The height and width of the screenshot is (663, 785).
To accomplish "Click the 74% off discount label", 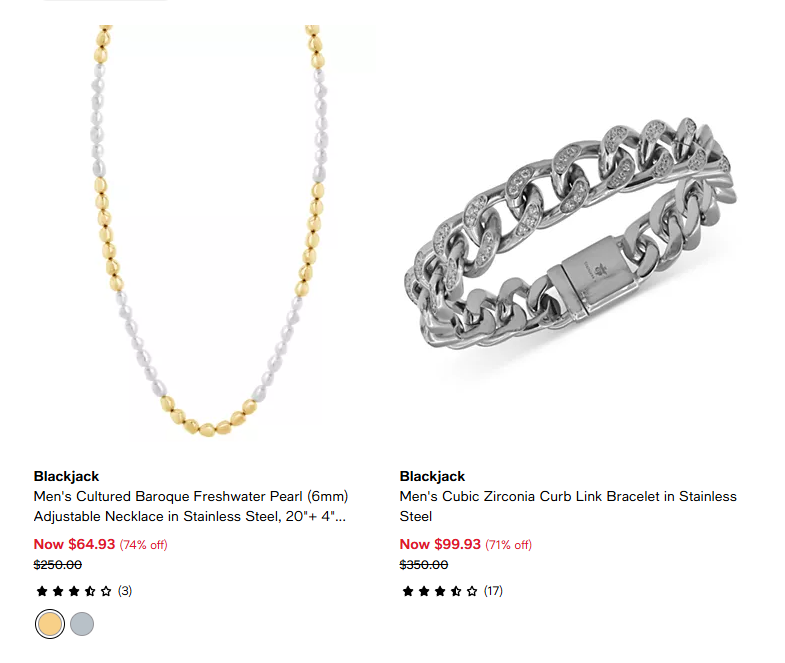I will click(x=143, y=545).
